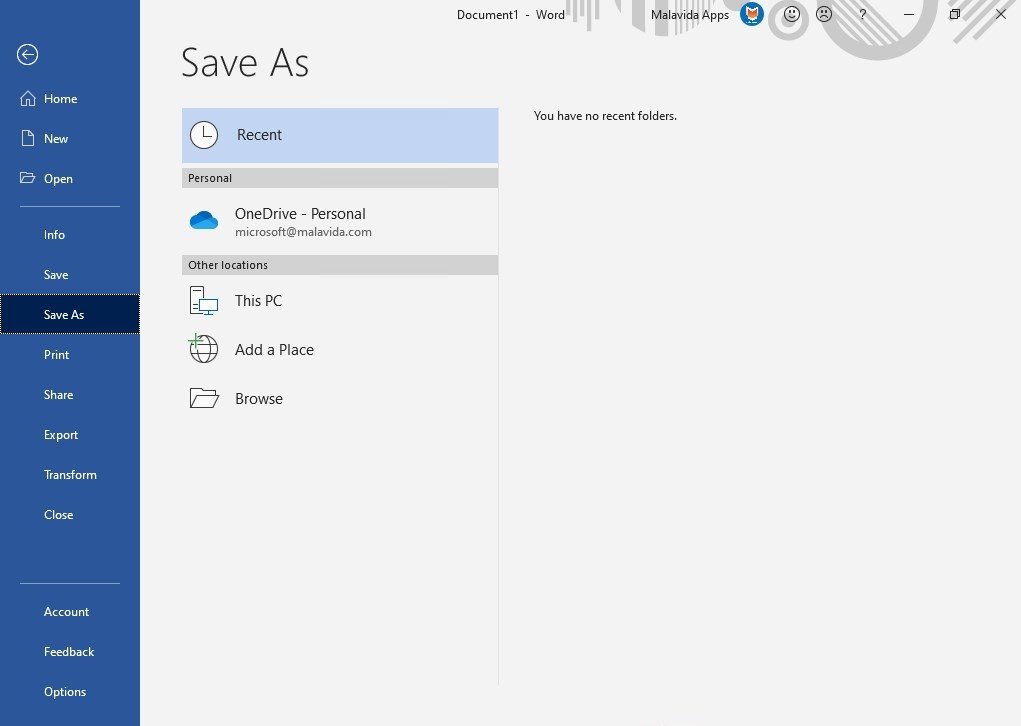This screenshot has width=1021, height=726.
Task: Send a frown with the sad face icon
Action: point(824,14)
